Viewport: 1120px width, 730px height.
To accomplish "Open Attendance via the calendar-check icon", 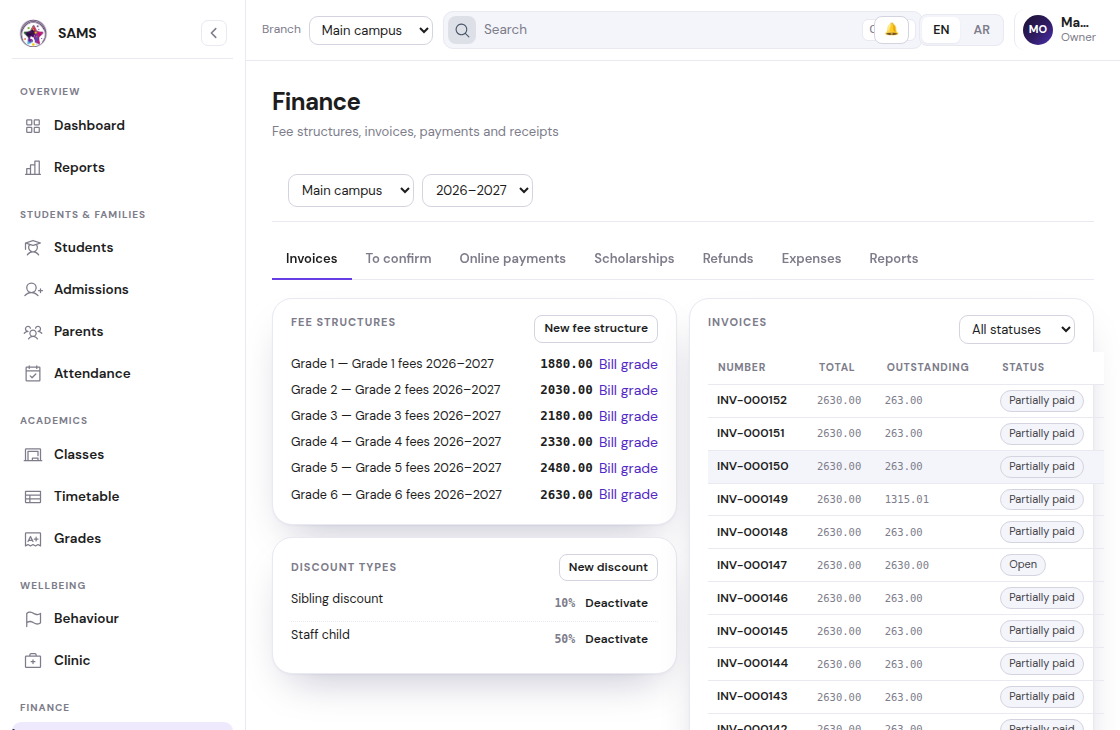I will (33, 374).
